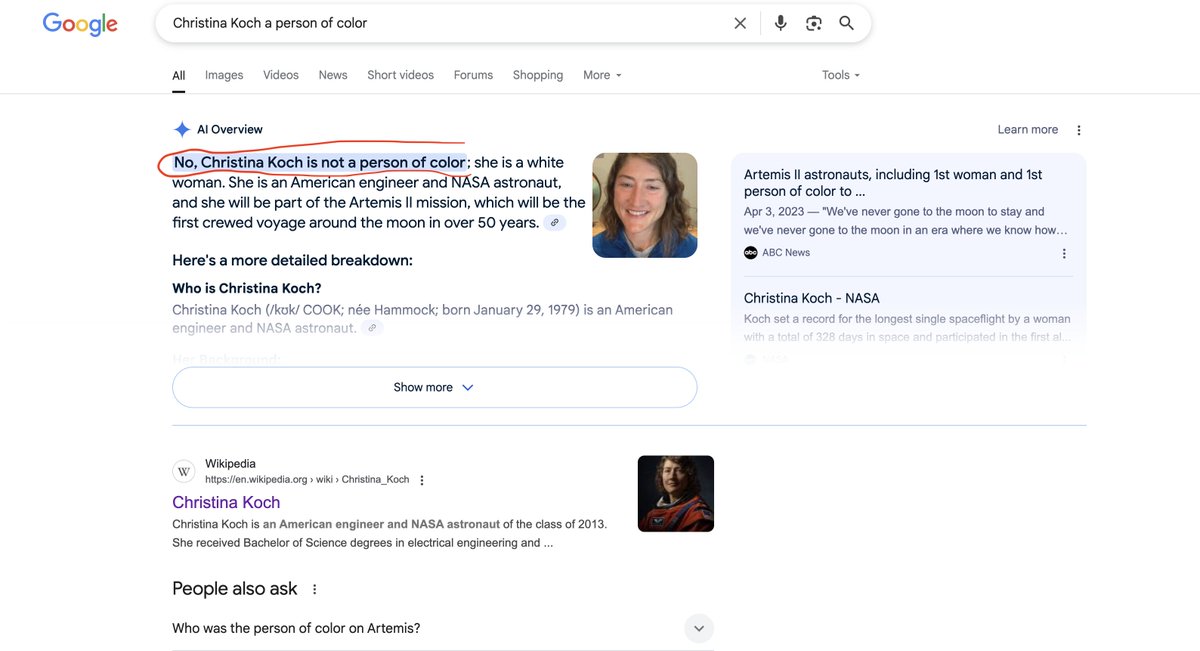The height and width of the screenshot is (651, 1200).
Task: Clear the search query with the X icon
Action: (x=740, y=23)
